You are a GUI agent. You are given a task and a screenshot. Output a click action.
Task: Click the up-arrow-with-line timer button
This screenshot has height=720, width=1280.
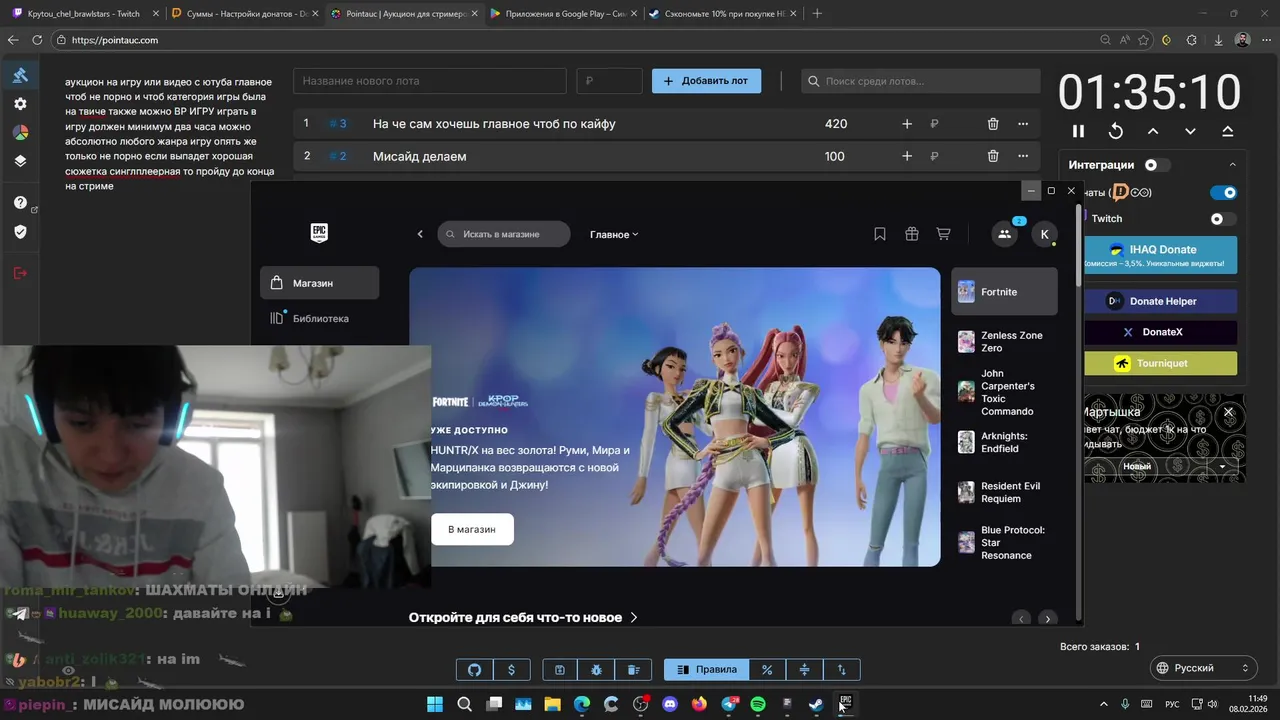(1228, 131)
